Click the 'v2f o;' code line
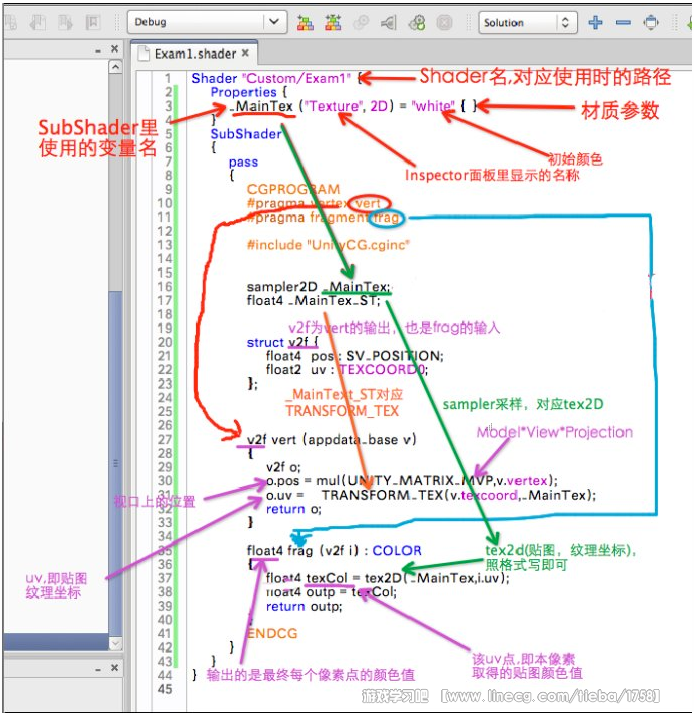Screen dimensions: 694x713 283,467
